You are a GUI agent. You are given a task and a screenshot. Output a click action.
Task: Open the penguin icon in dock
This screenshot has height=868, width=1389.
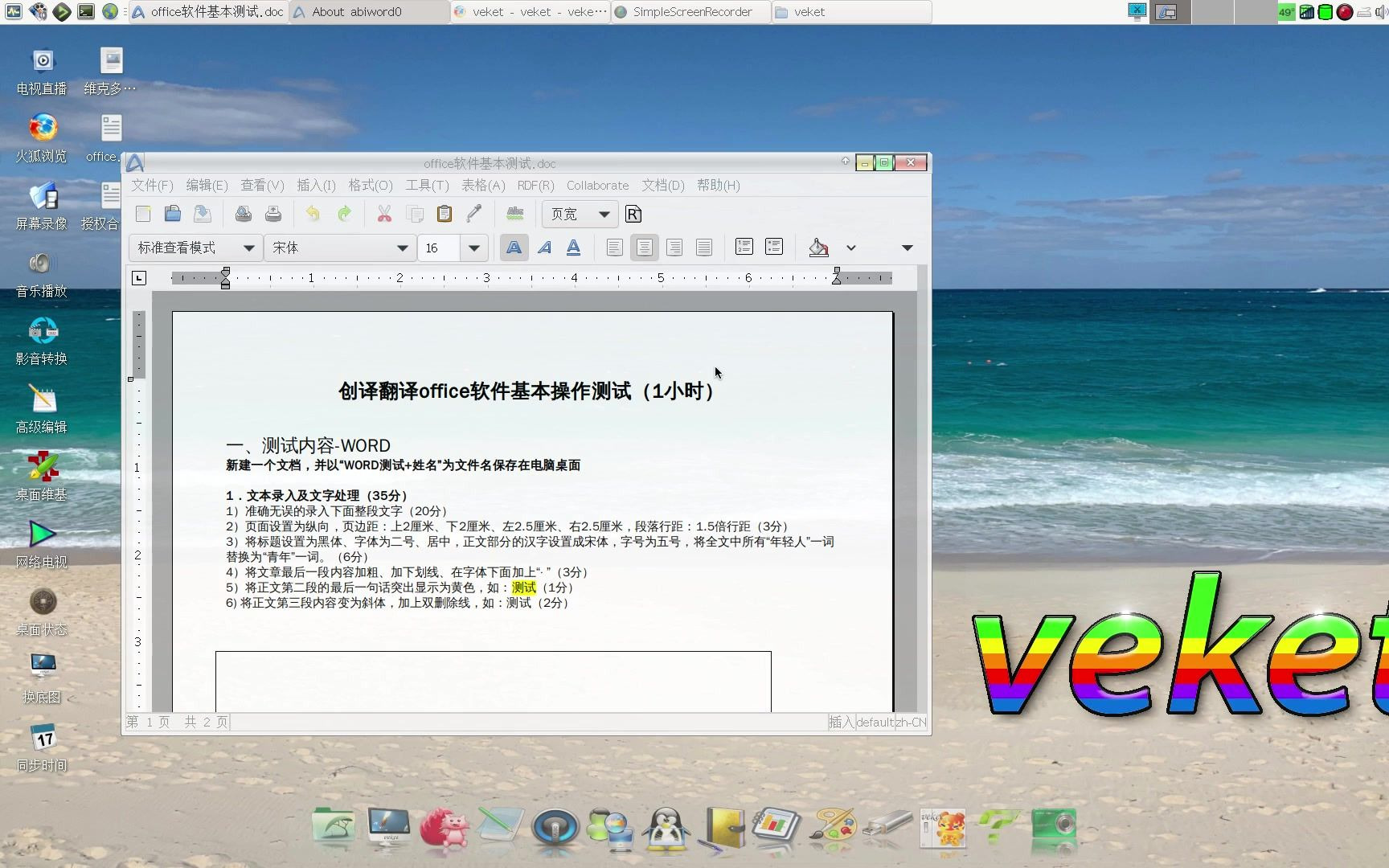[666, 828]
